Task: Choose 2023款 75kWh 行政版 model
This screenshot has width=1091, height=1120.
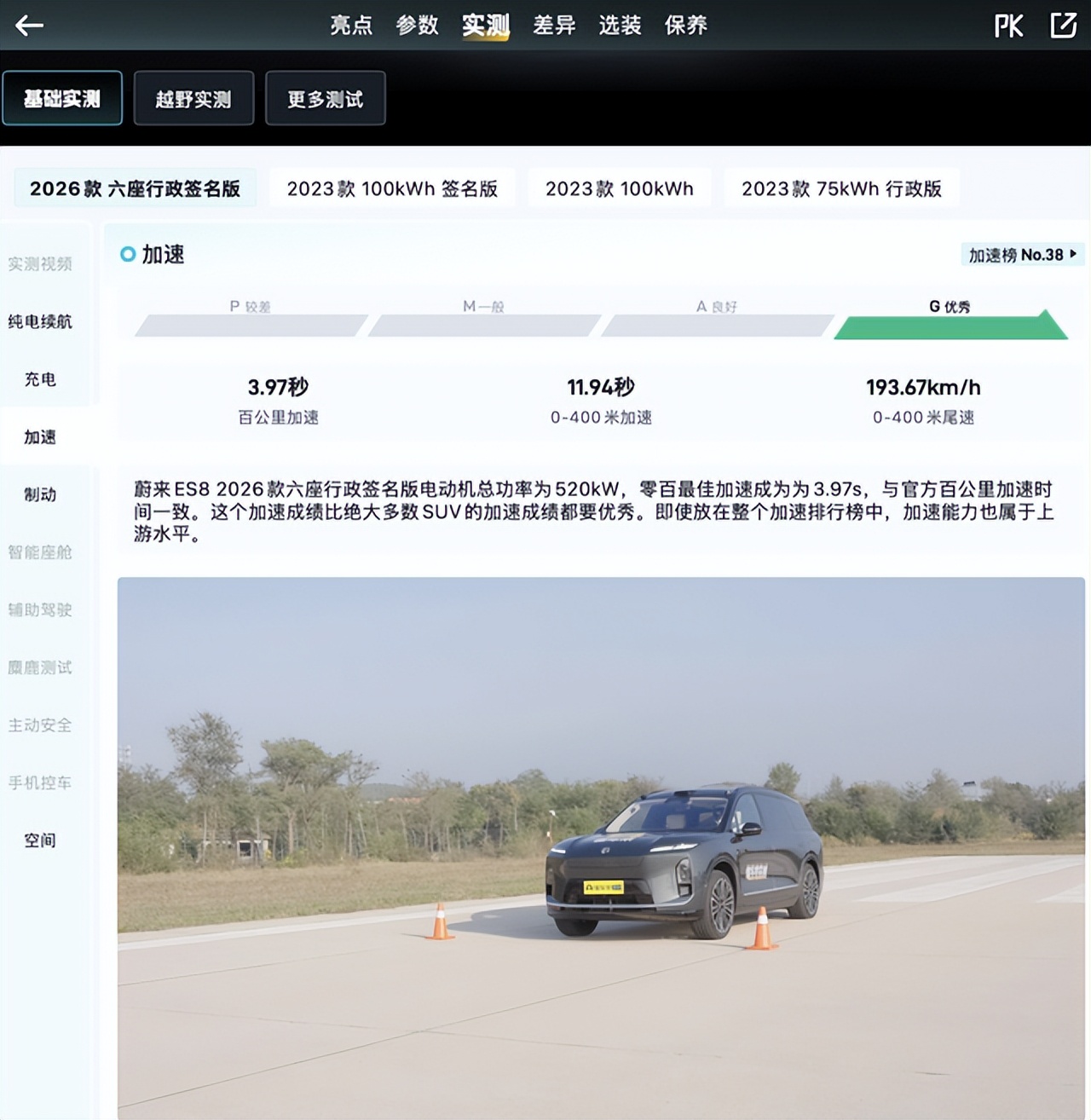Action: pos(841,188)
